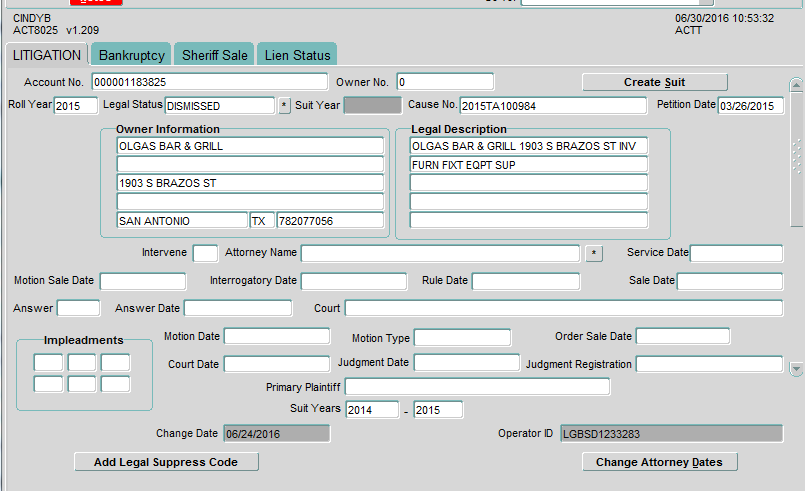Select the Intervene box

coord(205,254)
